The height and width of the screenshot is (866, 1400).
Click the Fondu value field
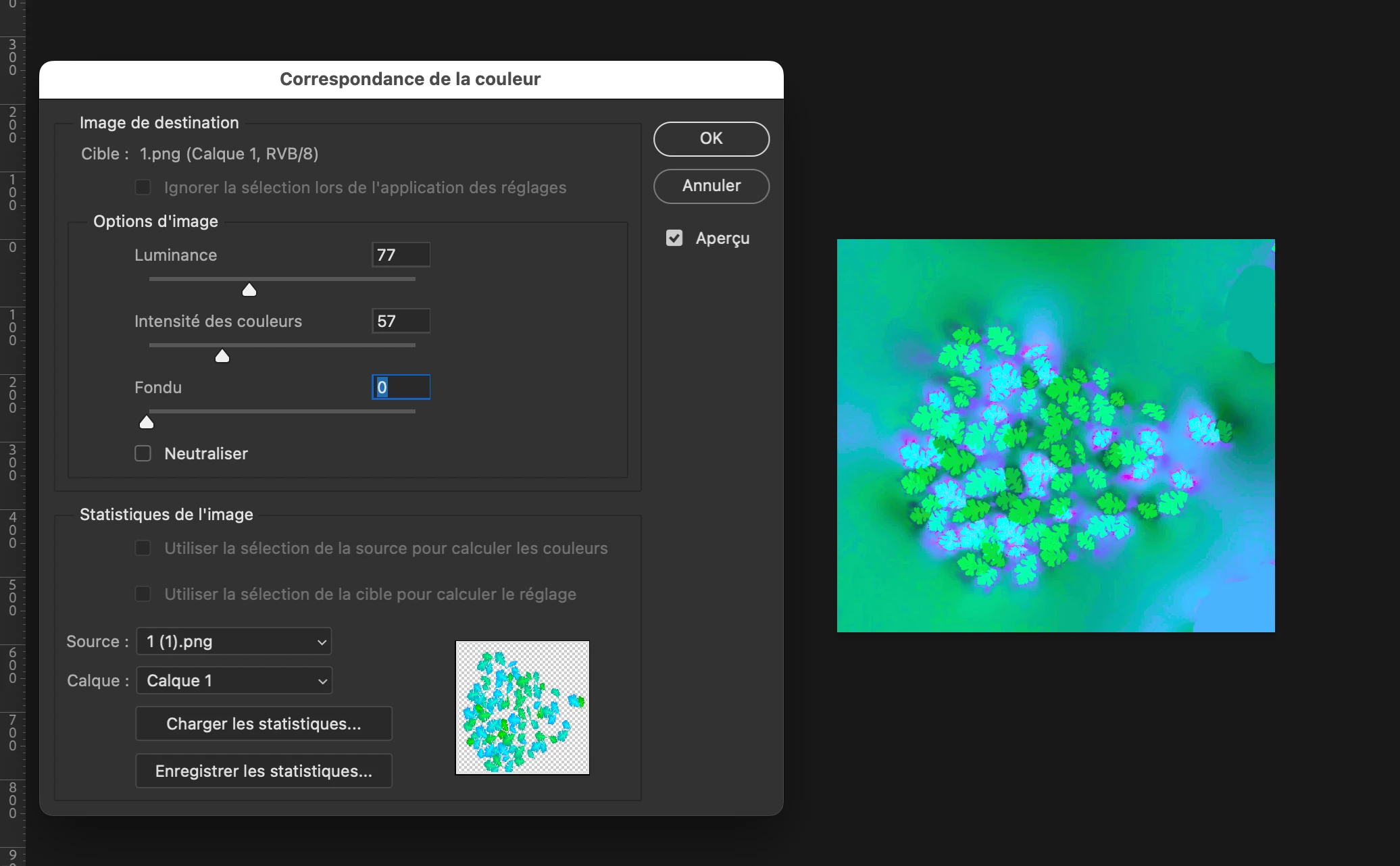[x=401, y=387]
